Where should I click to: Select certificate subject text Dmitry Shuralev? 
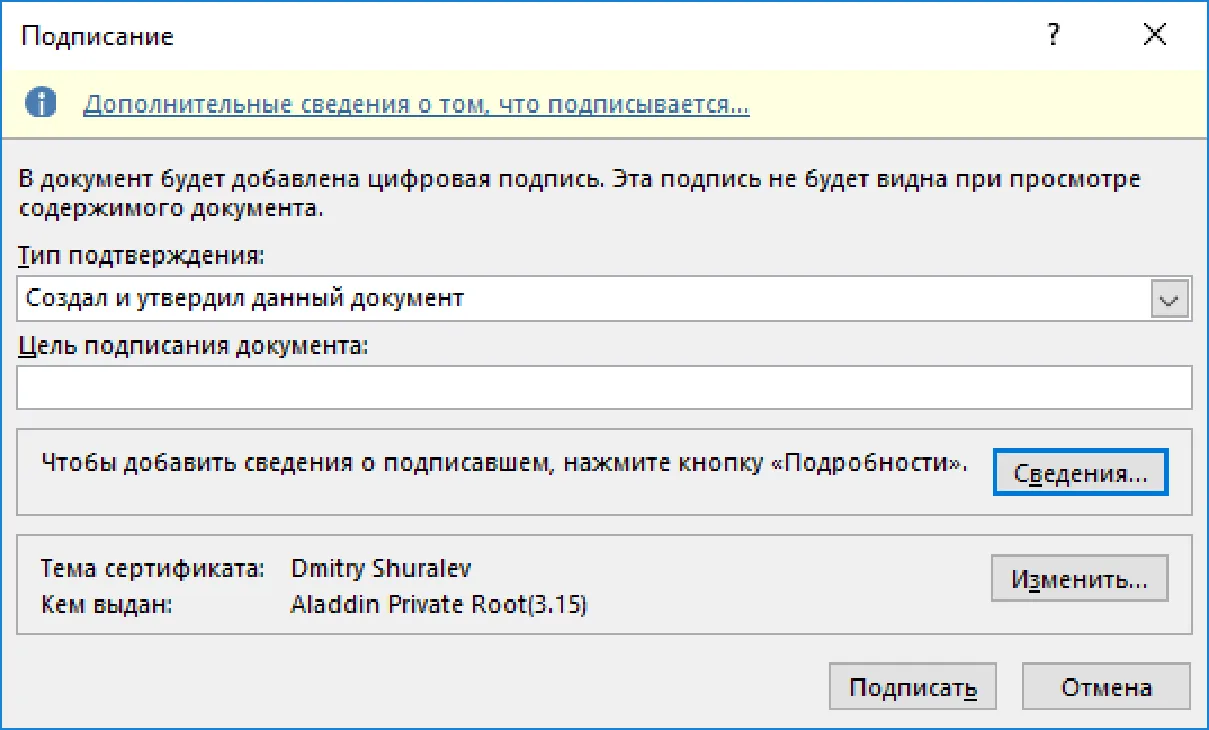point(381,568)
